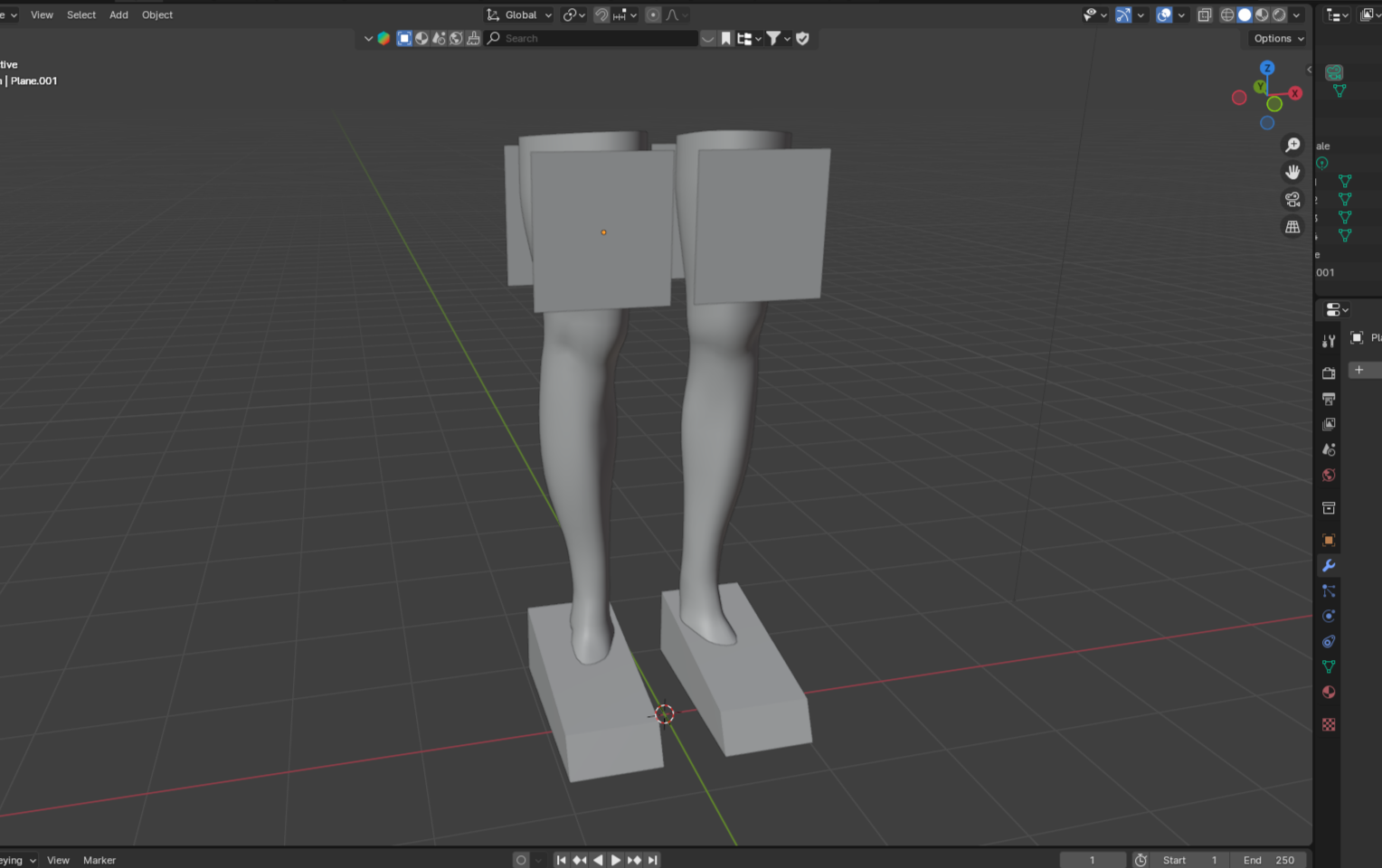Open the Output properties tab
Viewport: 1382px width, 868px height.
click(x=1329, y=399)
